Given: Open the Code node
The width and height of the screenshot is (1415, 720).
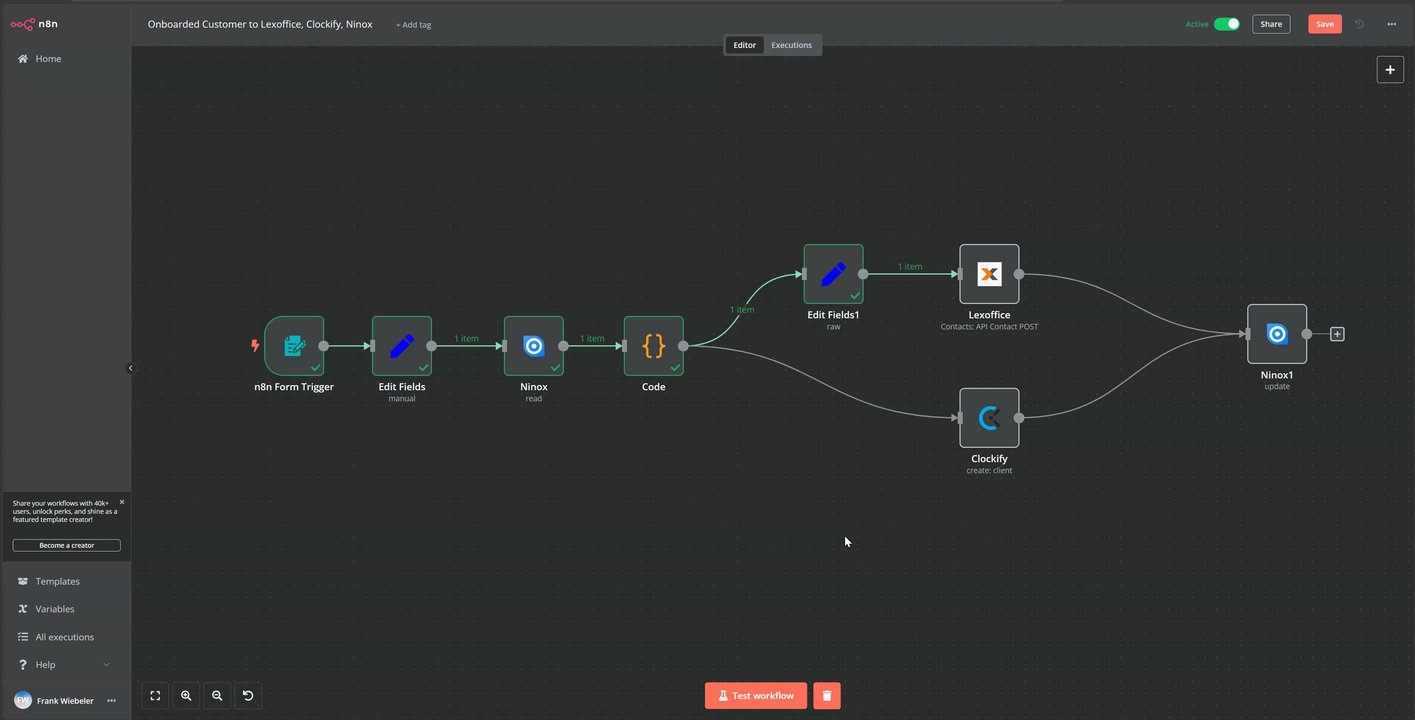Looking at the screenshot, I should coord(654,346).
